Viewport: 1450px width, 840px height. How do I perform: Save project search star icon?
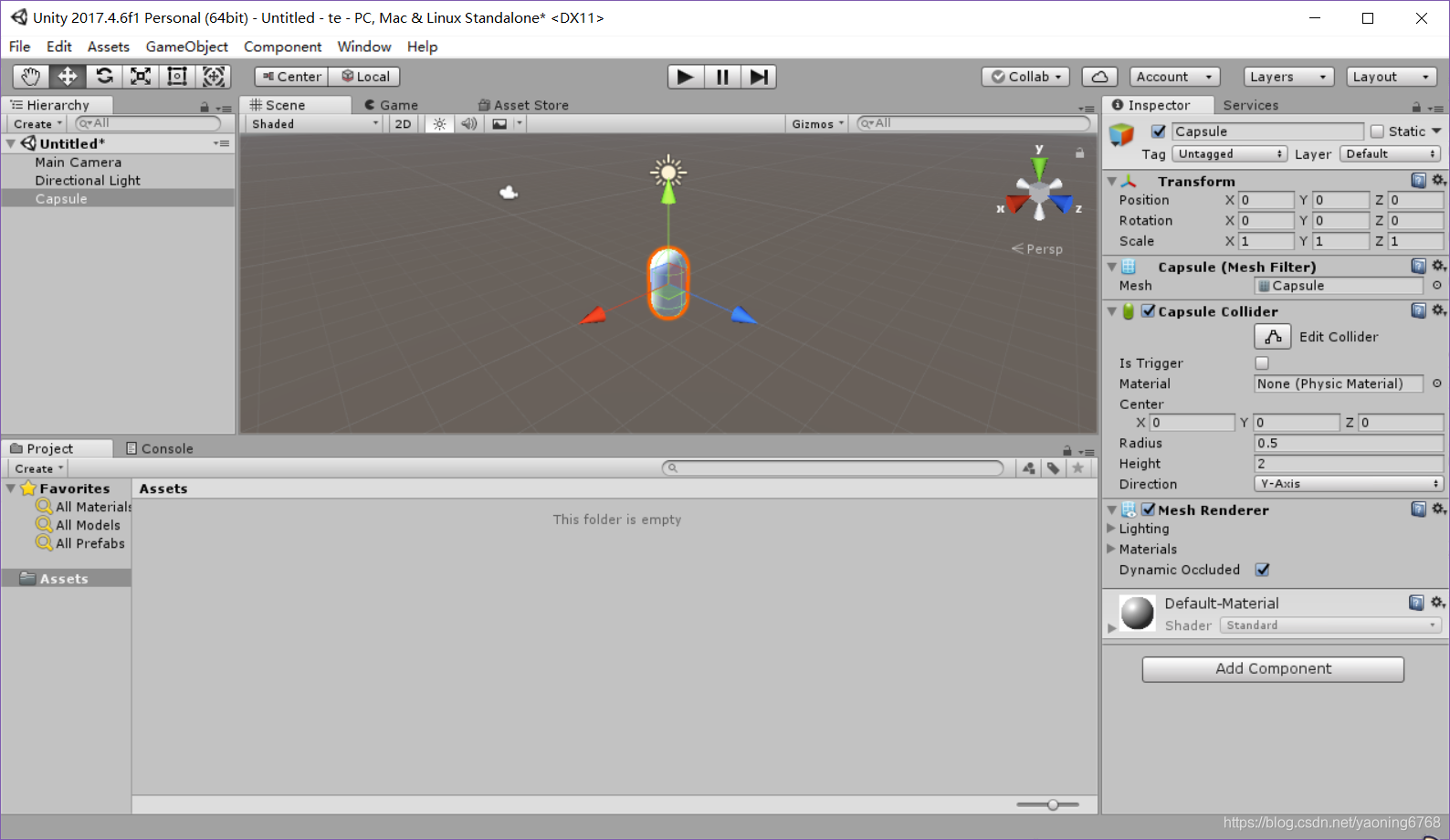pos(1078,468)
